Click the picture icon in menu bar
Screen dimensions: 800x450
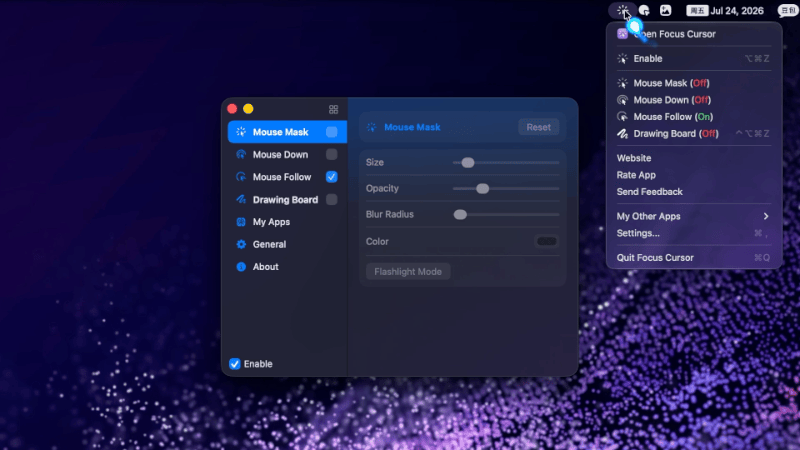pos(665,10)
